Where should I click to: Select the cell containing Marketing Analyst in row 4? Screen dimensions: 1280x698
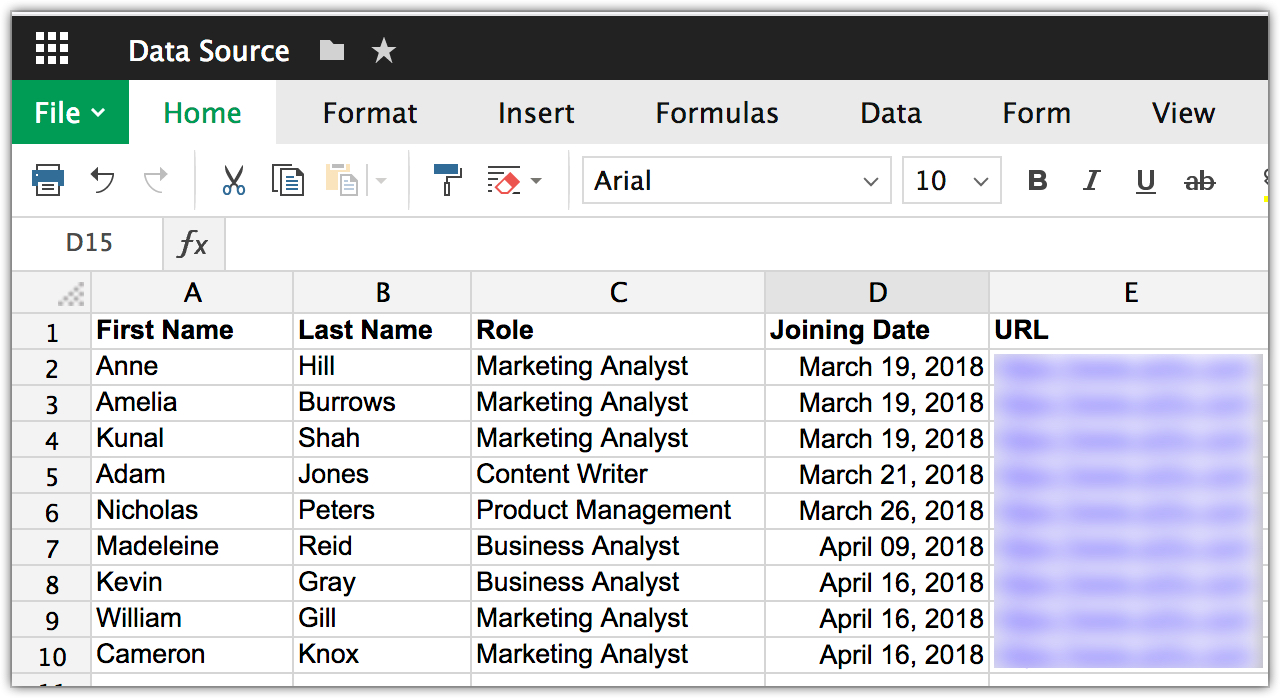click(582, 438)
